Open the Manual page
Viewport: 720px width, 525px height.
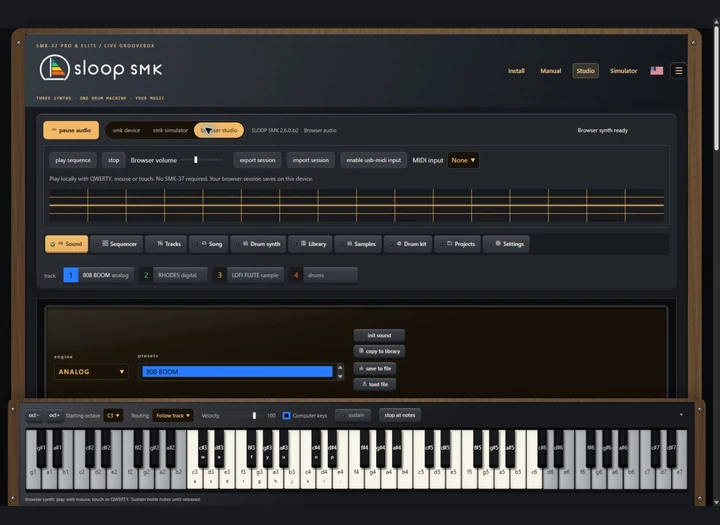point(551,71)
